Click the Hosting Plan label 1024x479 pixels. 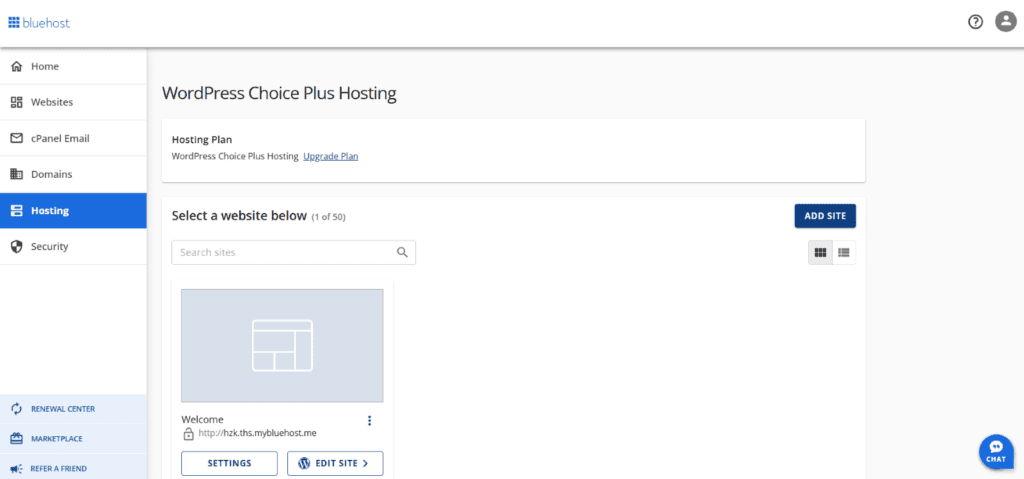point(202,140)
